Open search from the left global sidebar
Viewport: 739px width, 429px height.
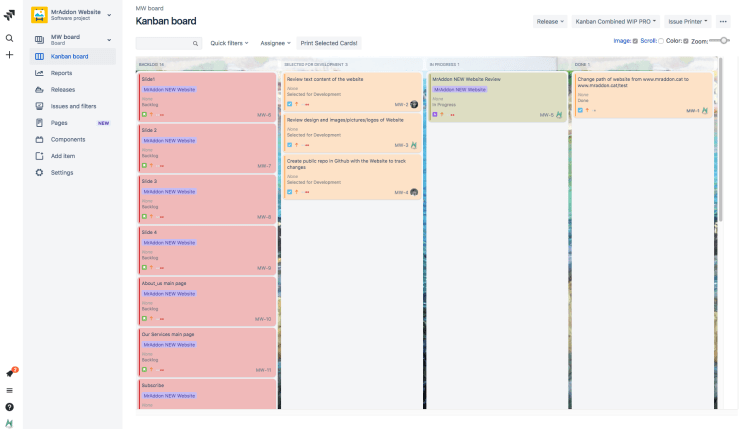(x=9, y=38)
